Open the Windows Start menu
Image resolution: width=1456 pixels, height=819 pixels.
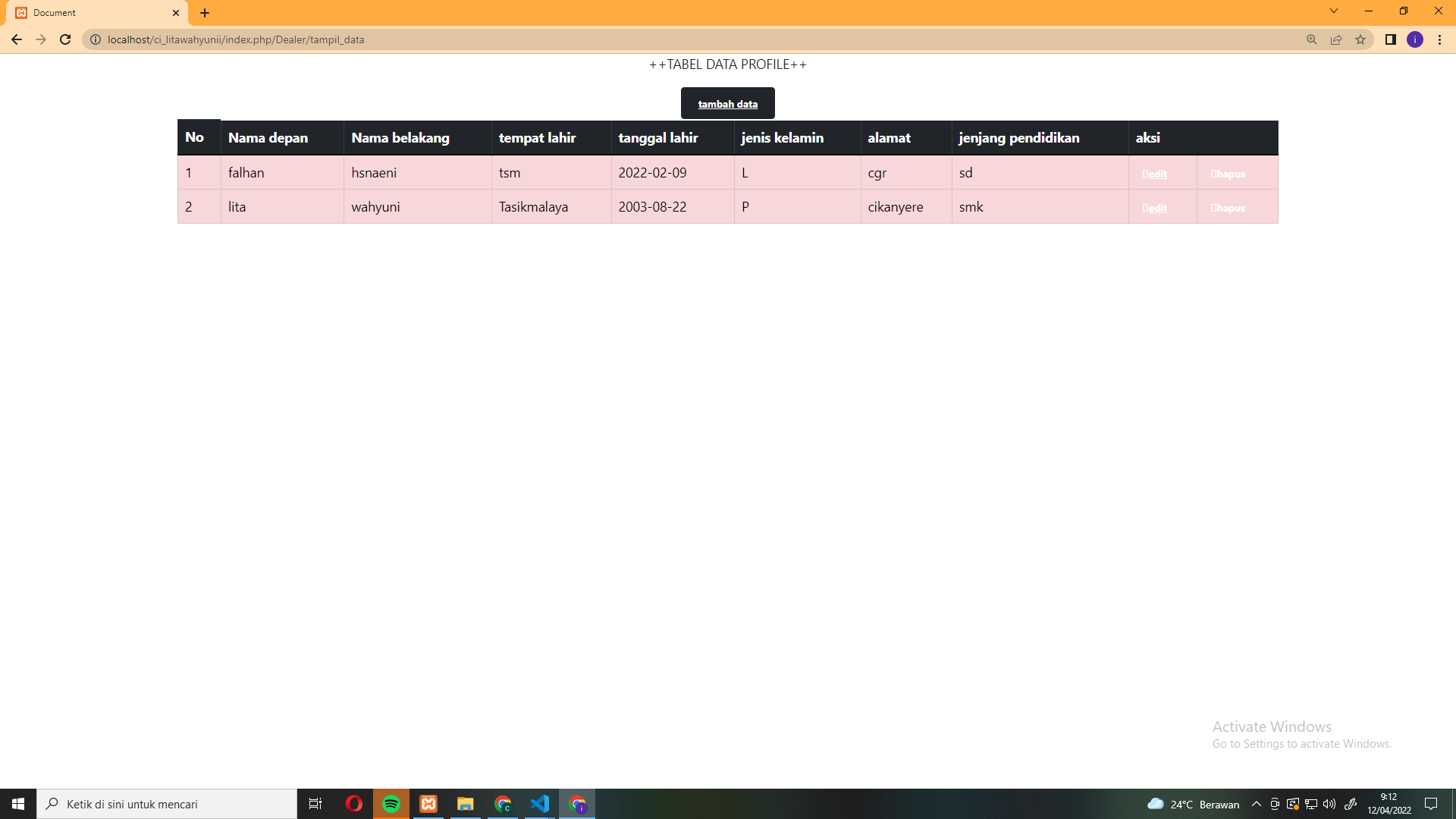pos(18,804)
